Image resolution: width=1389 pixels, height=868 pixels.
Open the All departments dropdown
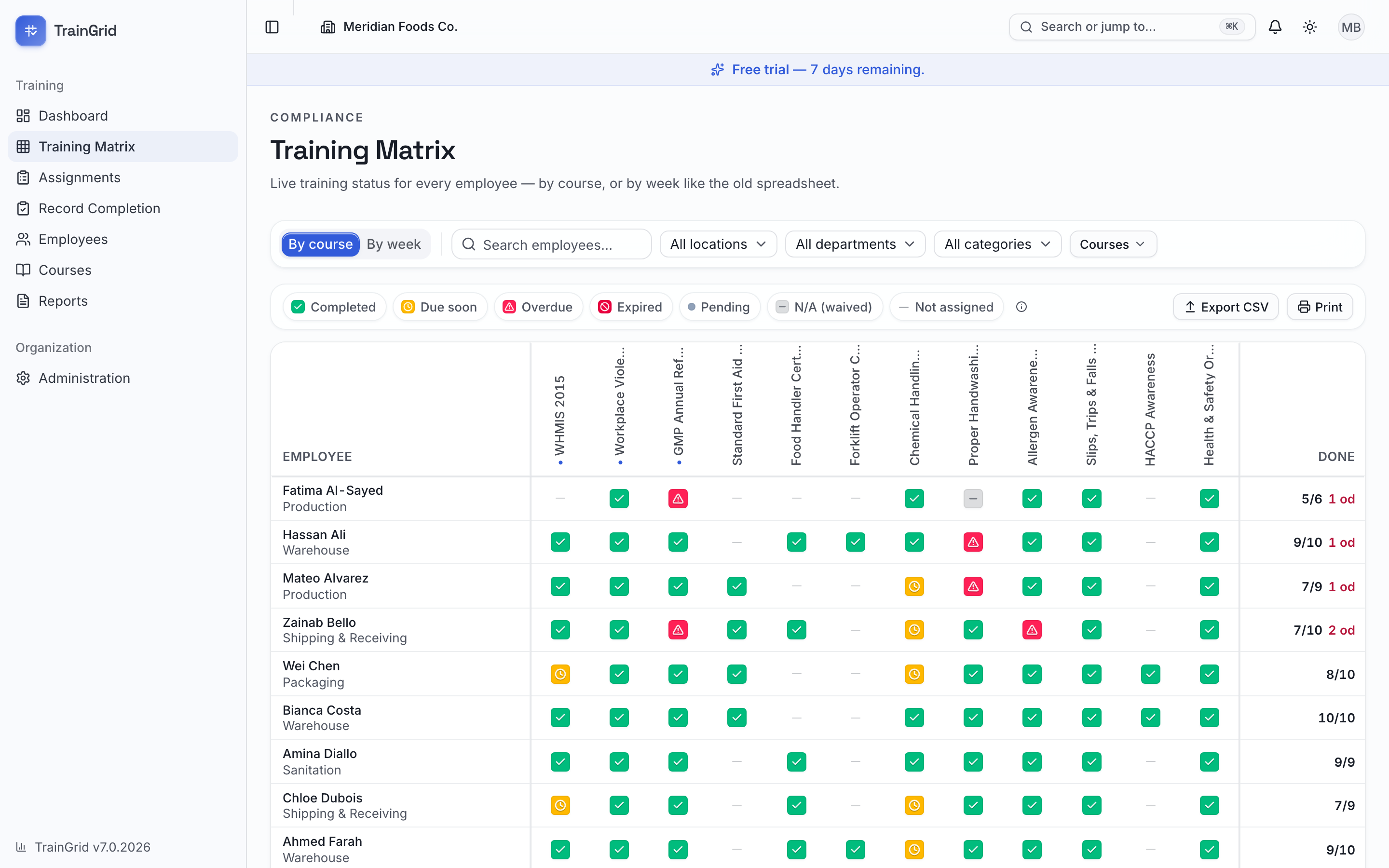[x=855, y=244]
